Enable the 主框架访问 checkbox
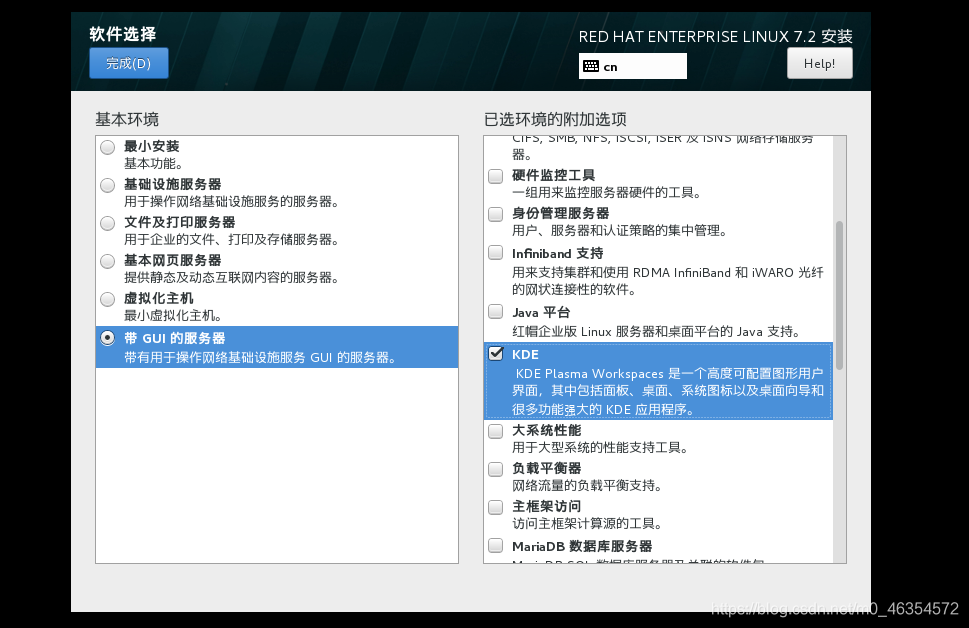The image size is (969, 628). (496, 507)
